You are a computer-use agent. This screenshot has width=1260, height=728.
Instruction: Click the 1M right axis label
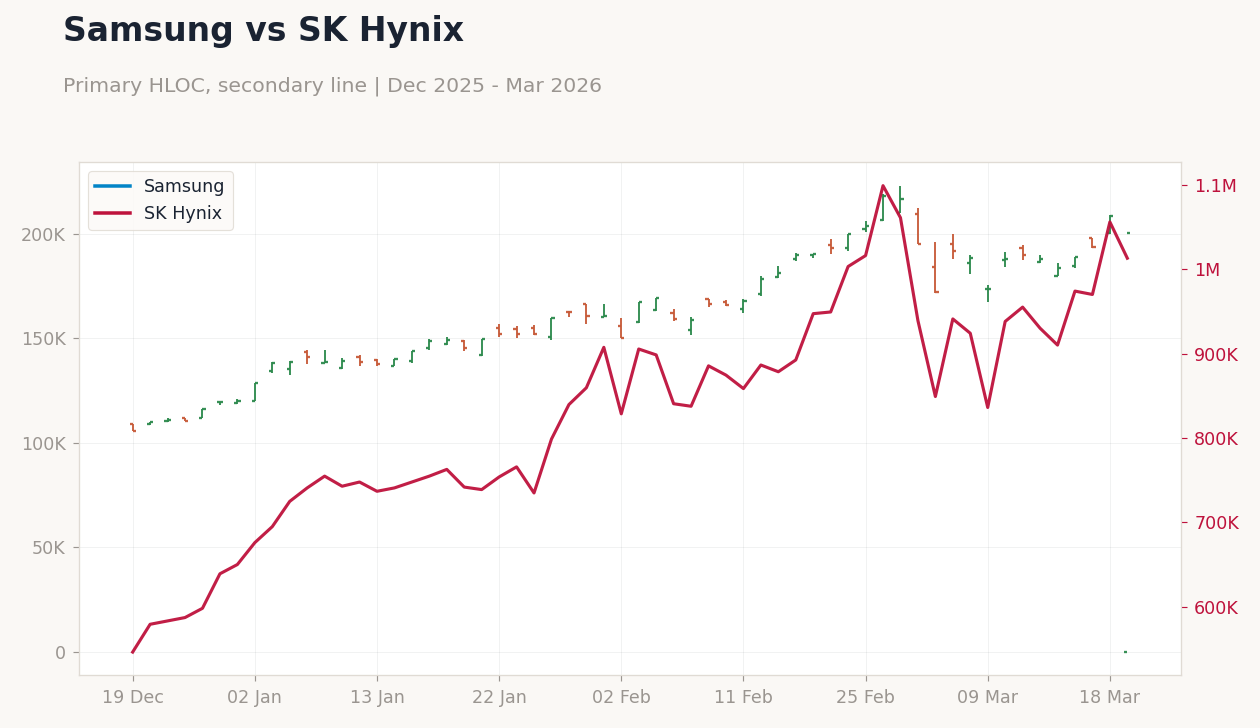pyautogui.click(x=1207, y=270)
